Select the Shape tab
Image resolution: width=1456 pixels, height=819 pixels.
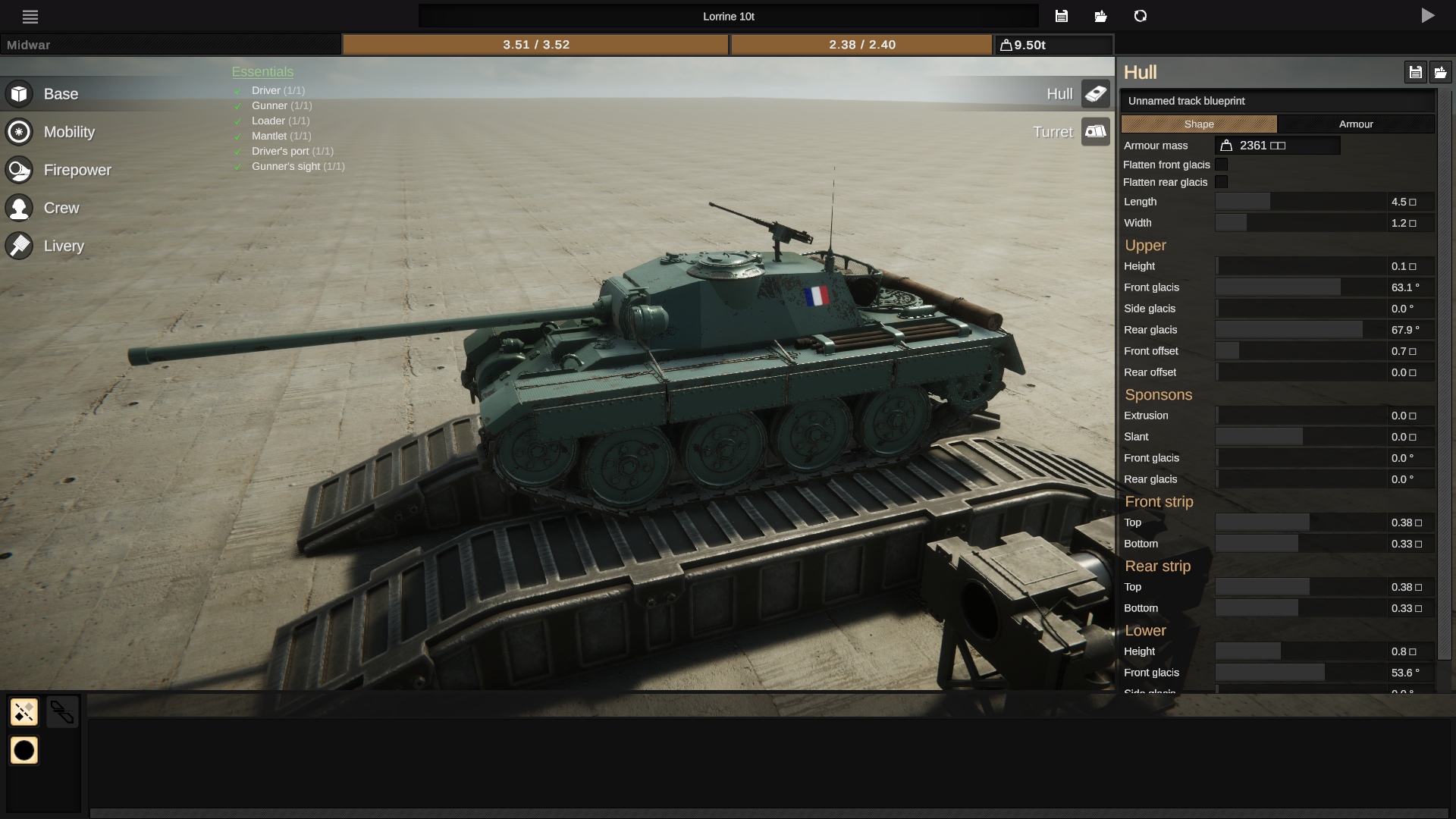tap(1198, 124)
